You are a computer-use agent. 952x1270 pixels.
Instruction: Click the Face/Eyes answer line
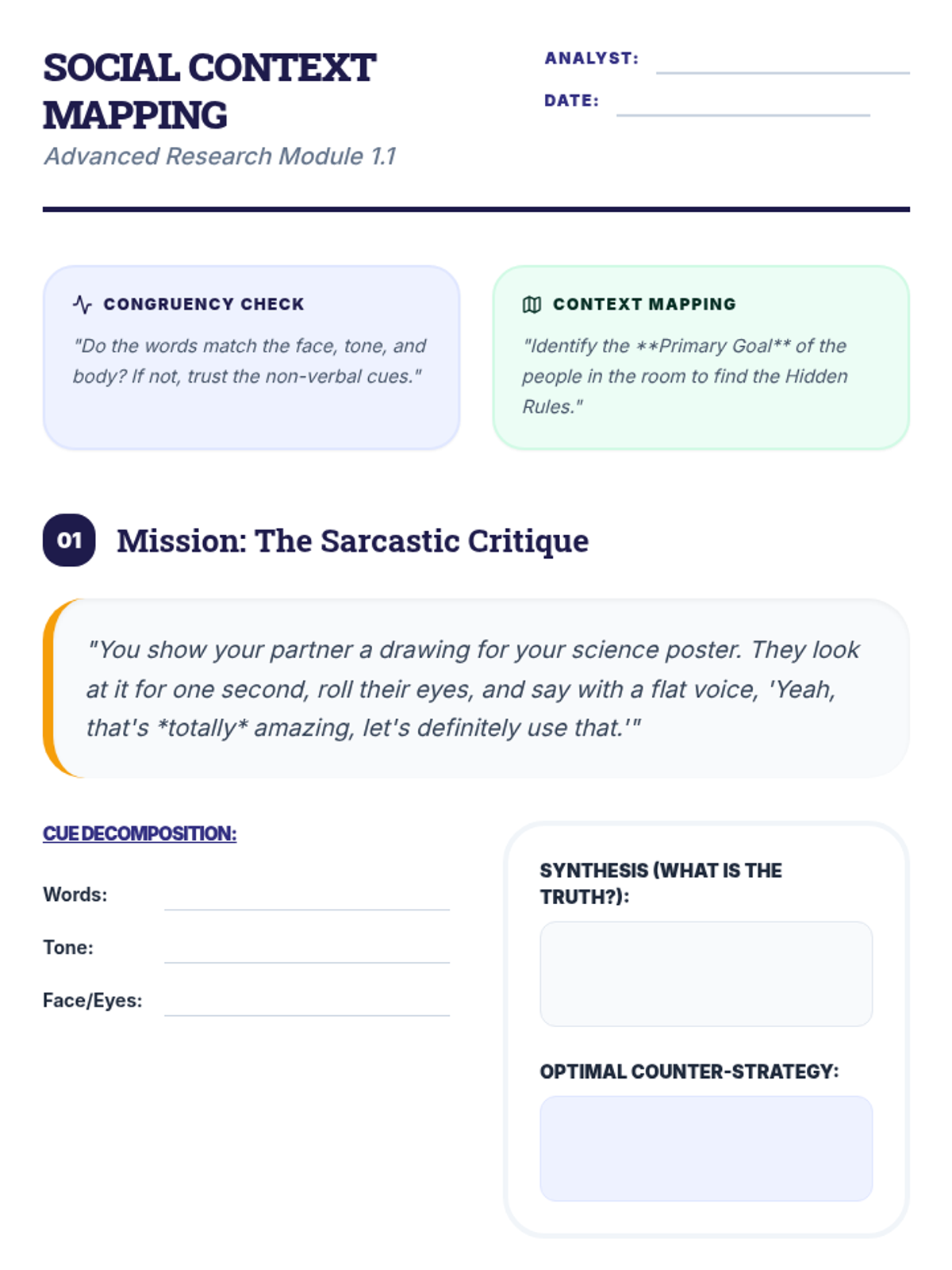pyautogui.click(x=307, y=1002)
